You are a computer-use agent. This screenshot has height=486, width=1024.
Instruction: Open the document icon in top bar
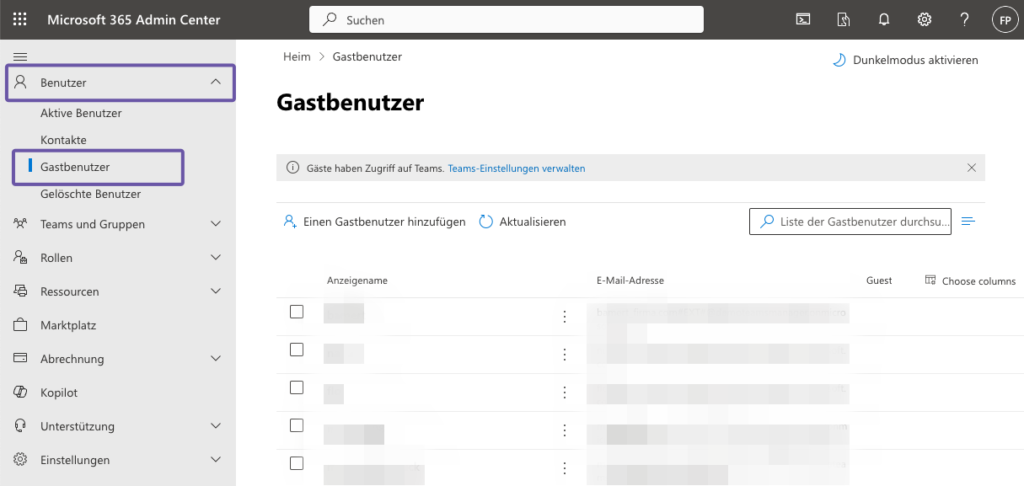tap(843, 20)
